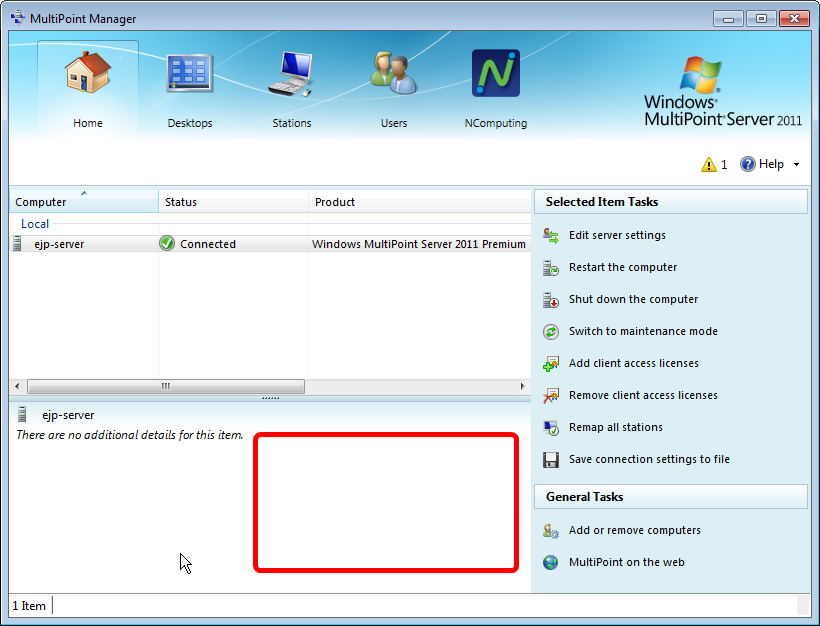This screenshot has height=626, width=820.
Task: Open the NComputing logo icon
Action: tap(496, 73)
